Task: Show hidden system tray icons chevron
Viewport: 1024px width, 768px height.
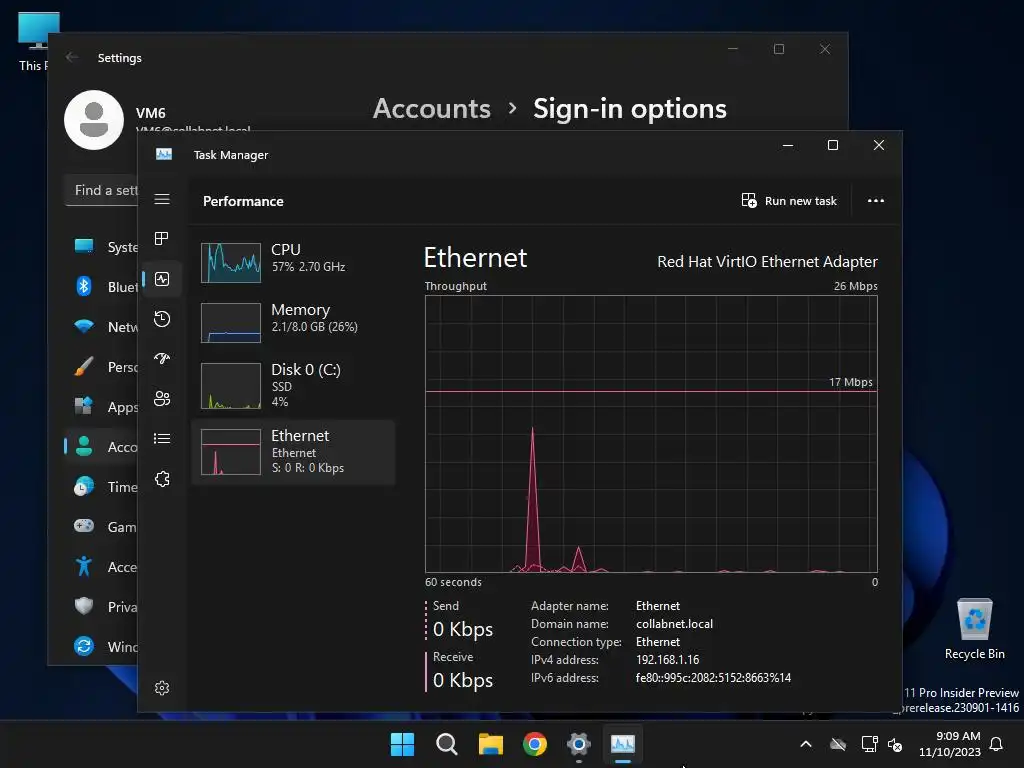Action: tap(806, 744)
